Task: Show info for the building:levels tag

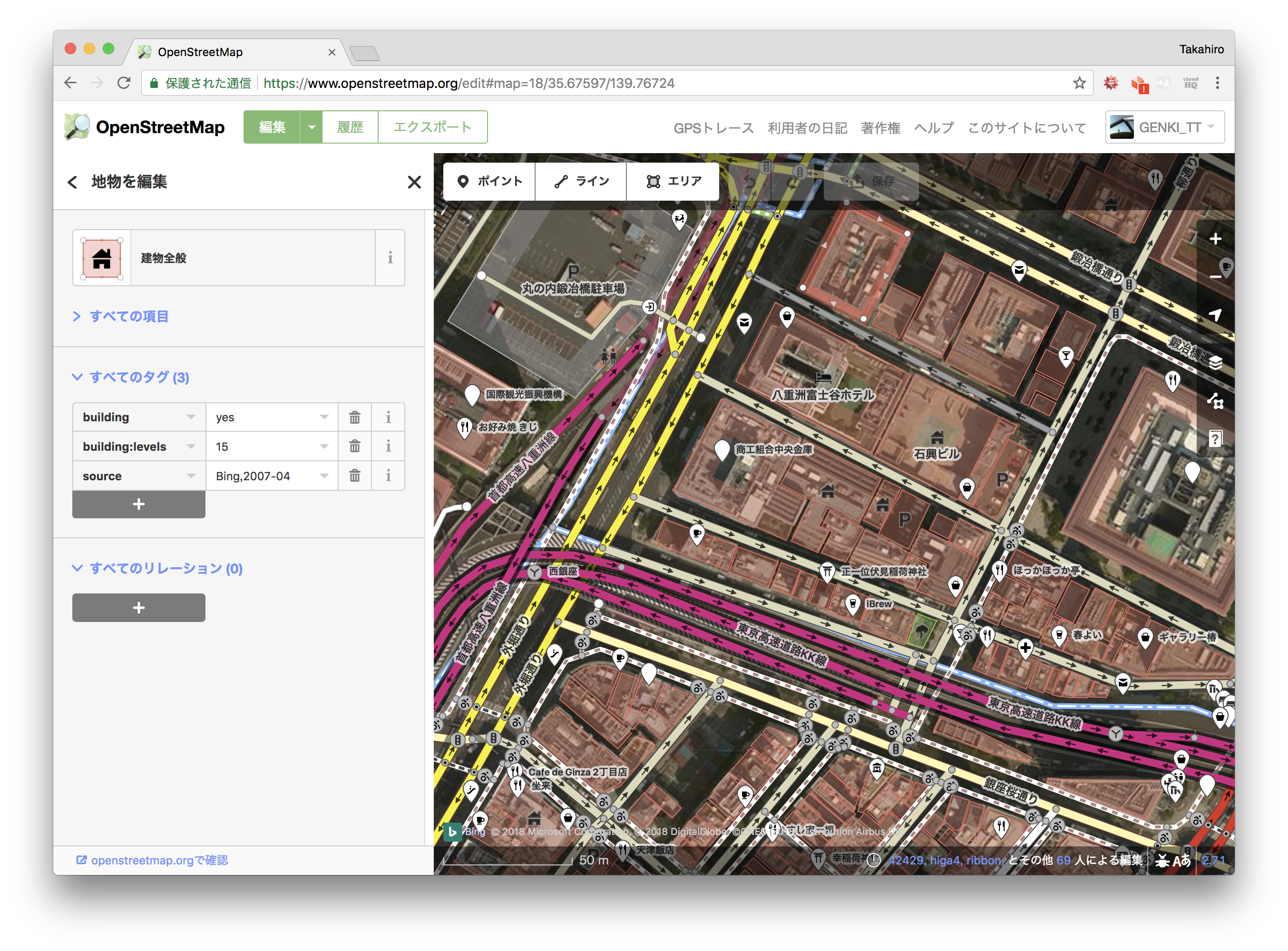Action: 388,446
